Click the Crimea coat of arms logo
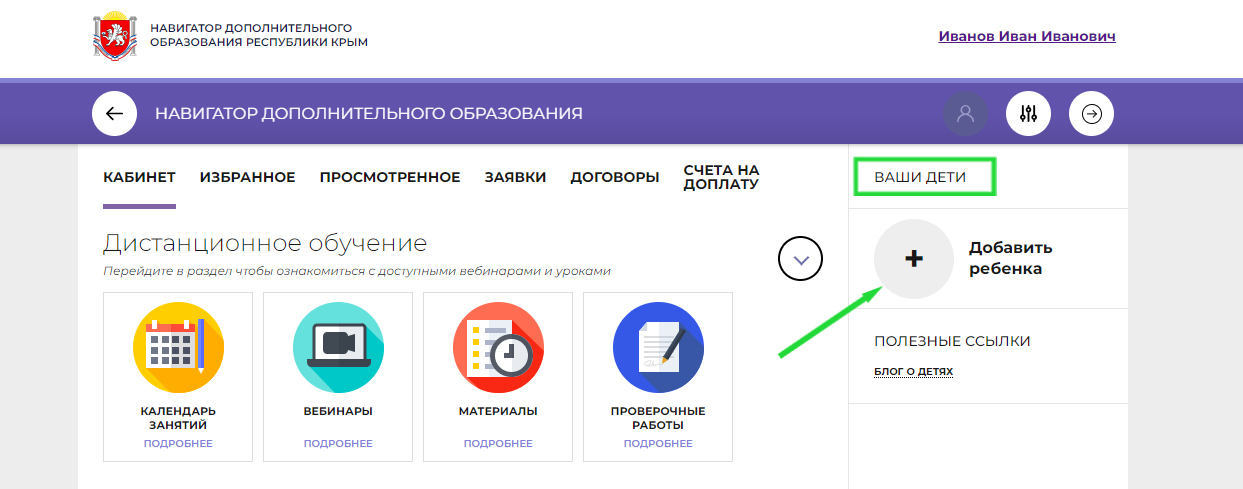The image size is (1243, 489). (x=113, y=35)
